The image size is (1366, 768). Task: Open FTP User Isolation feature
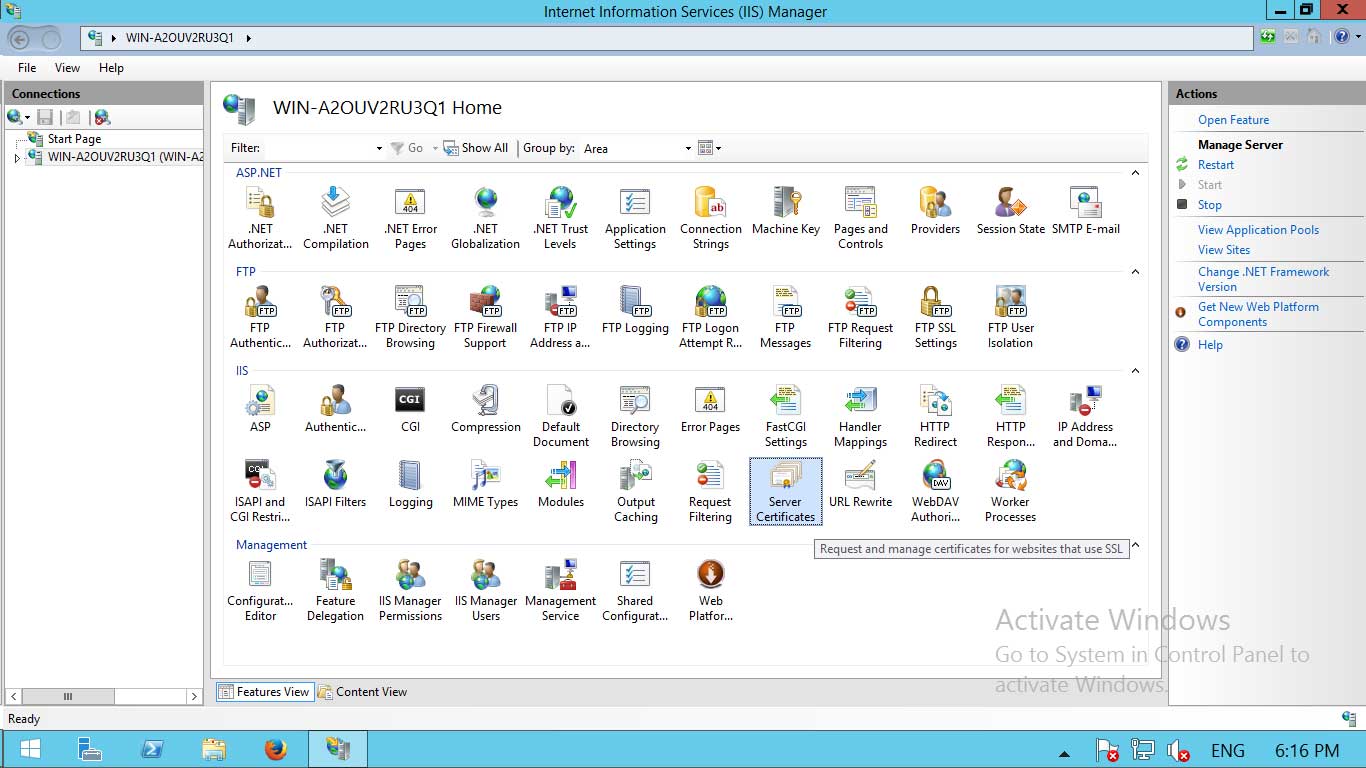[x=1011, y=317]
